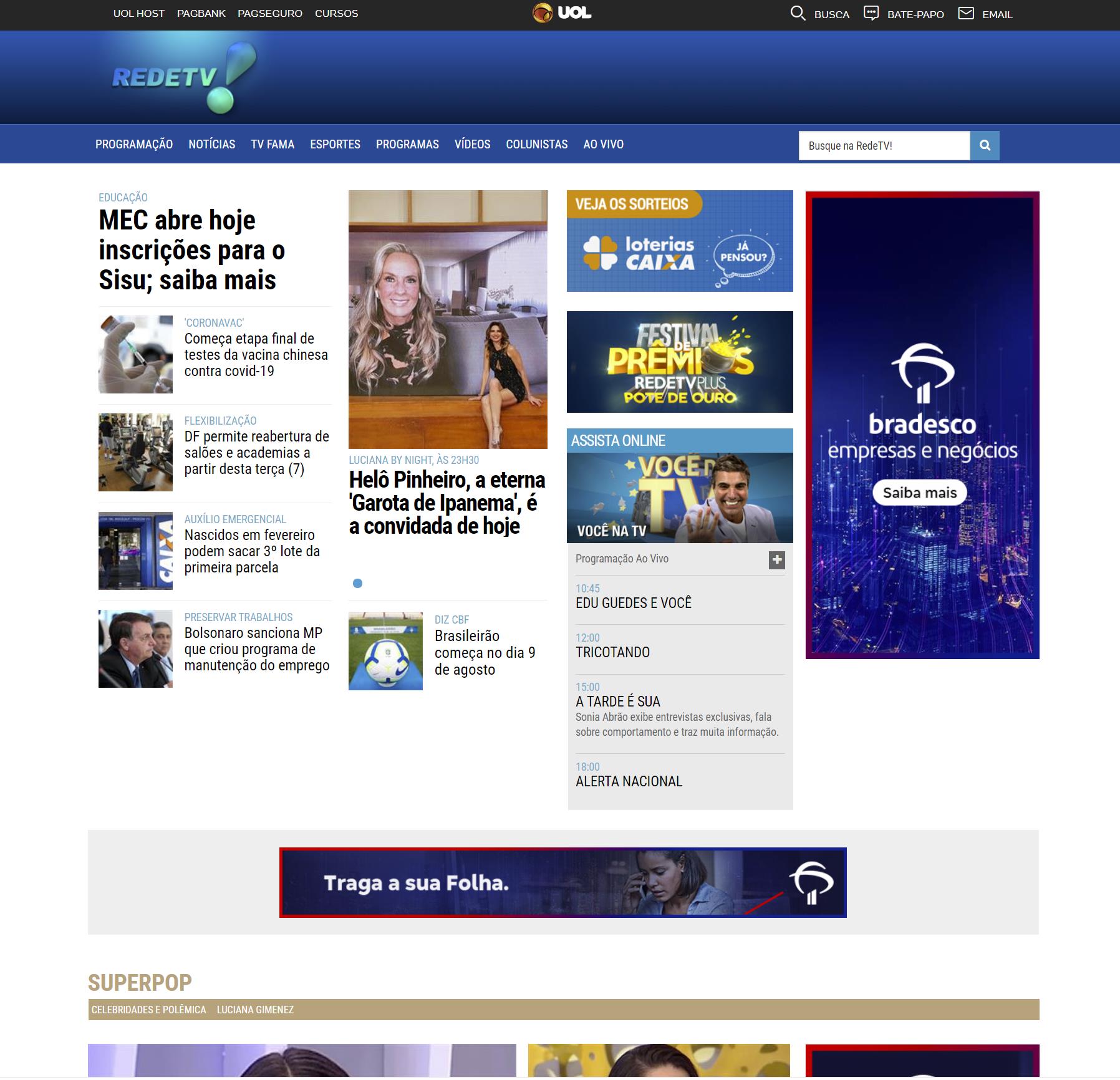The image size is (1120, 1080).
Task: Open UOL HOST link
Action: coord(138,13)
